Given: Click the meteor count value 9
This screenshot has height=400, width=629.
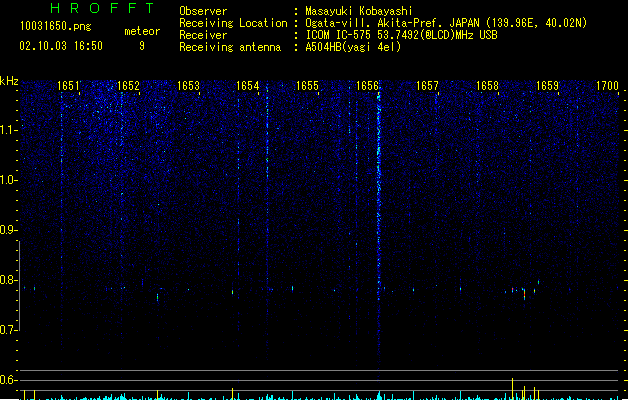Looking at the screenshot, I should click(x=142, y=46).
